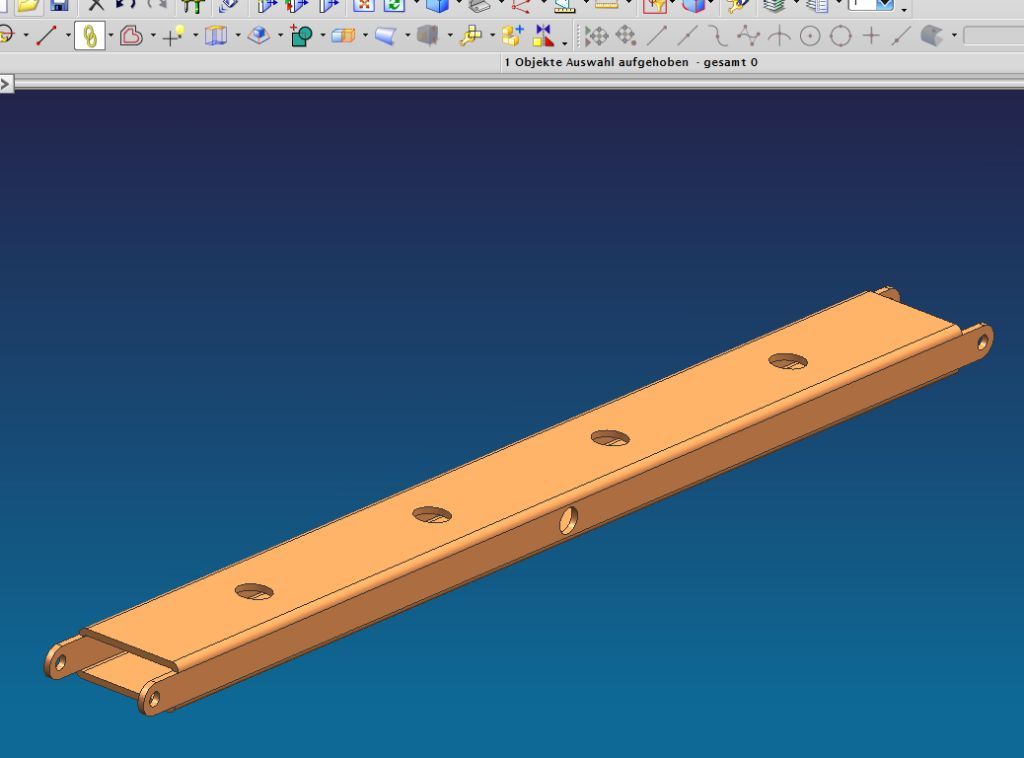Click the save floppy disk icon

pos(59,5)
